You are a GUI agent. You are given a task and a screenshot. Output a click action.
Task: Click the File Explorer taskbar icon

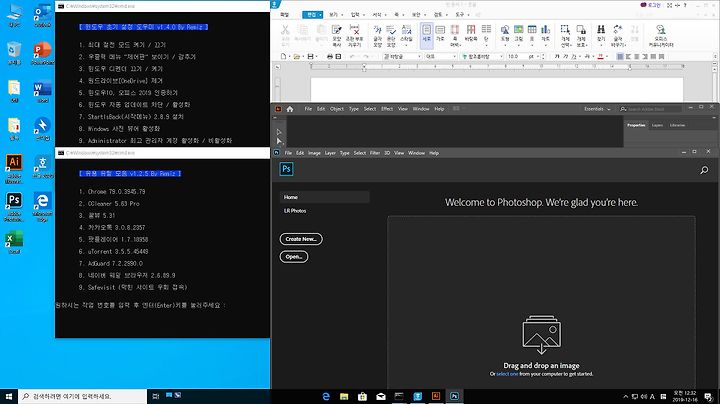344,396
